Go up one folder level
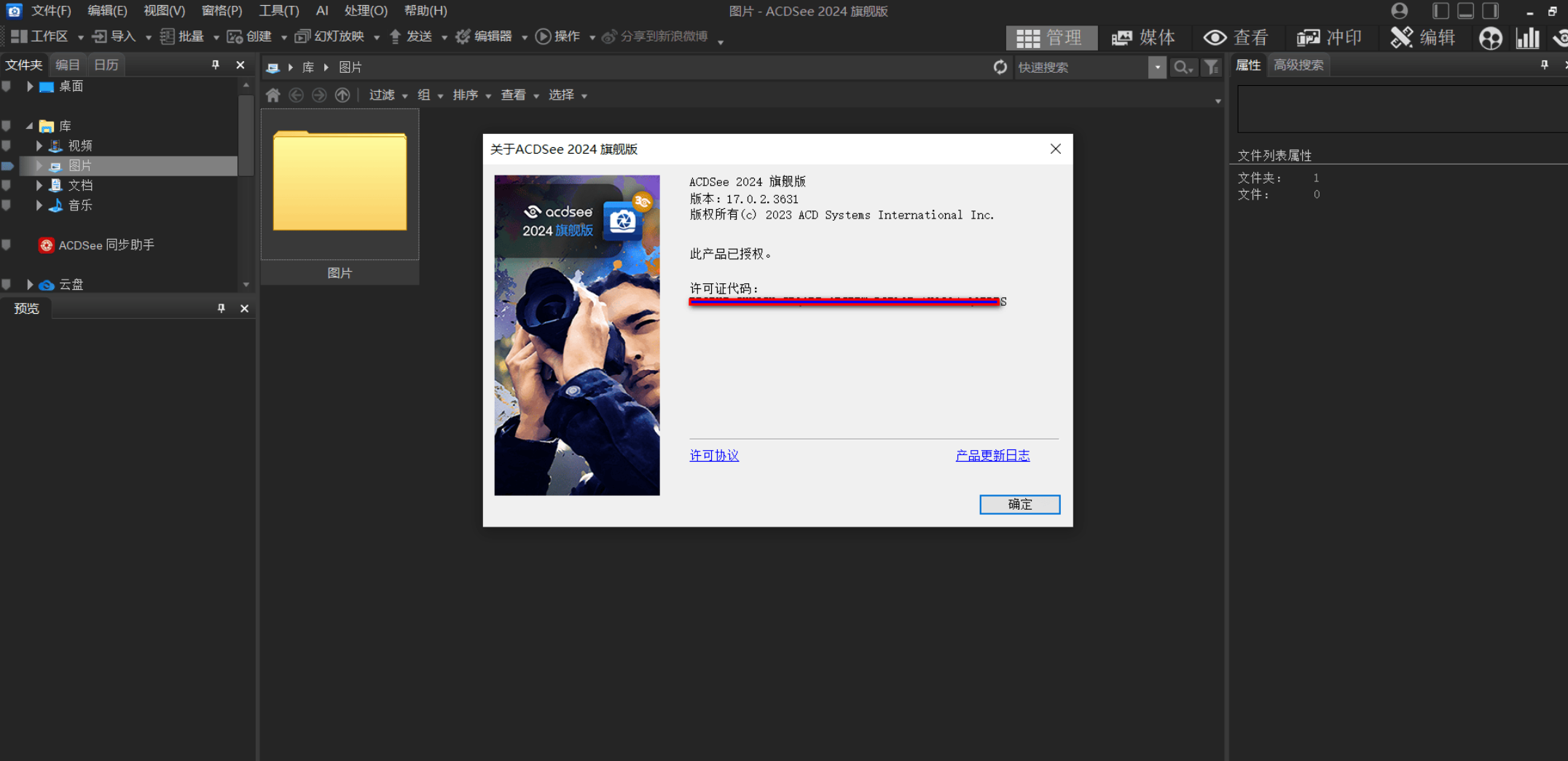This screenshot has width=1568, height=761. click(342, 95)
